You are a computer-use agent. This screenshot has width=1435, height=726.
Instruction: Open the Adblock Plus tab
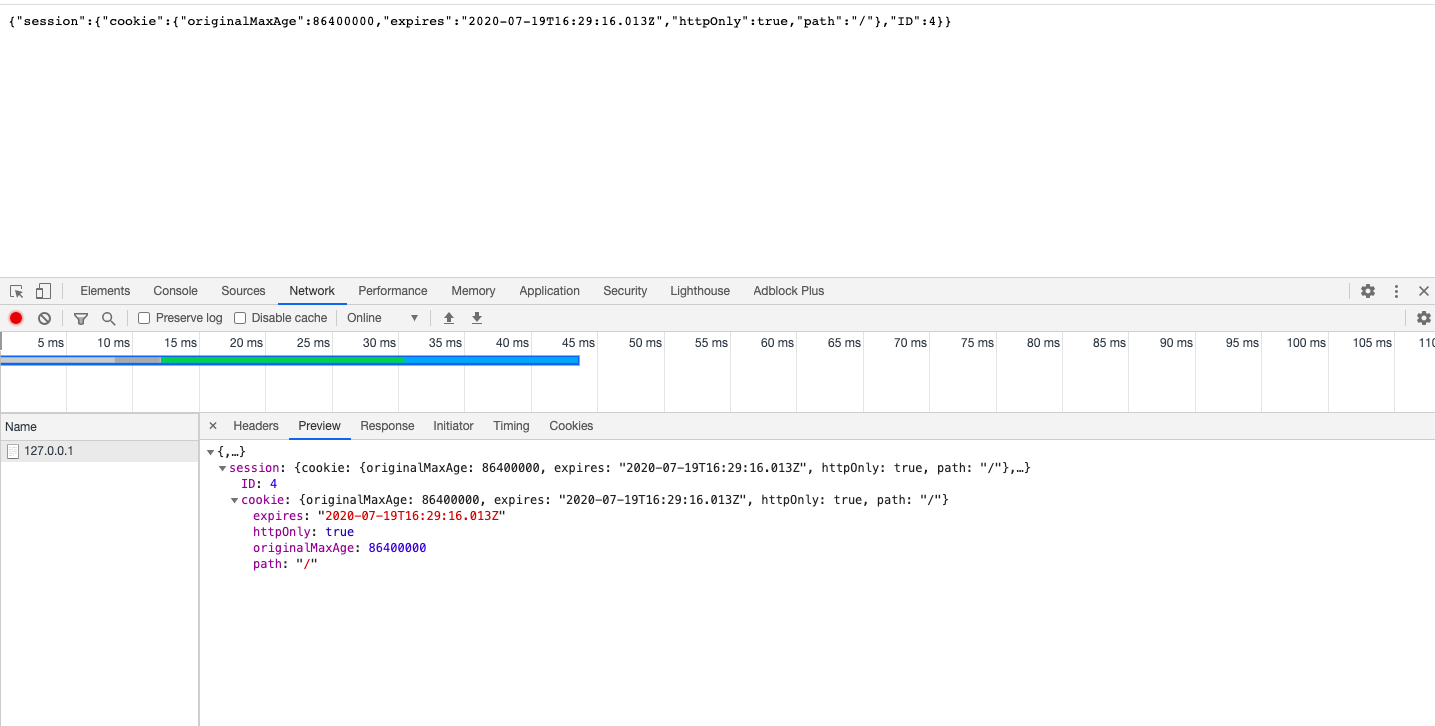point(789,291)
